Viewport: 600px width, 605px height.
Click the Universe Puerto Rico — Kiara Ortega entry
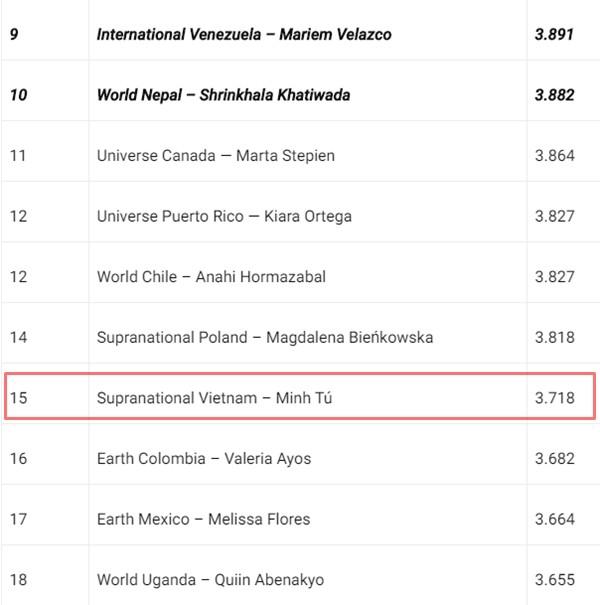(x=224, y=216)
